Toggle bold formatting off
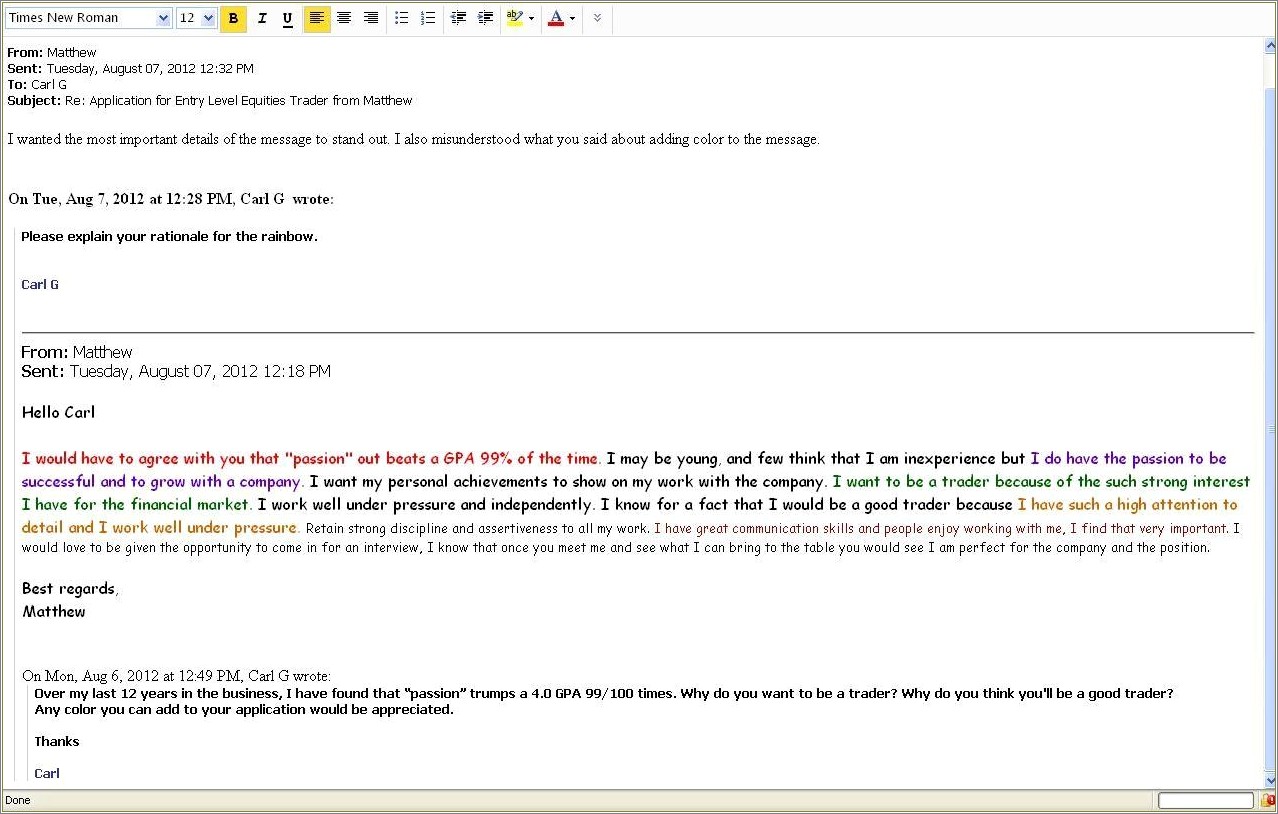1278x814 pixels. (x=233, y=18)
